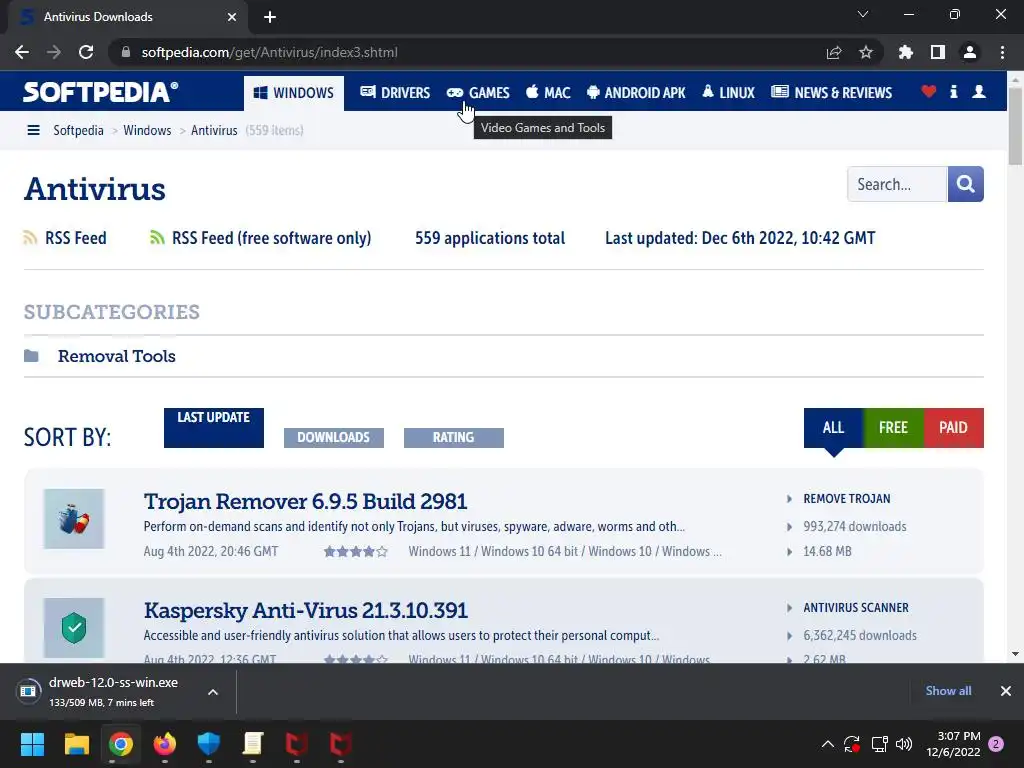Open the hamburger menu beside the breadcrumb

pyautogui.click(x=33, y=130)
